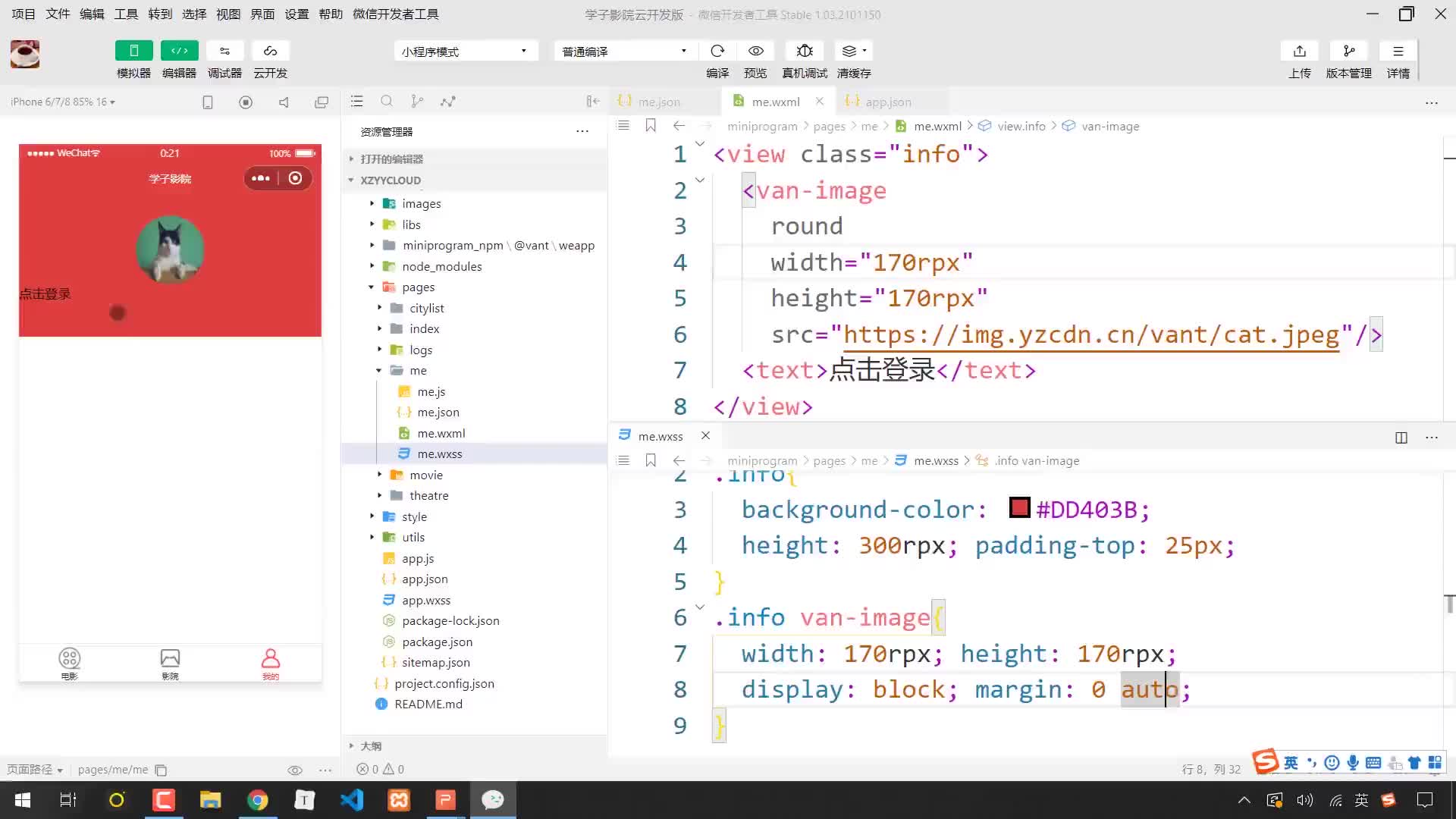Collapse the XZYYCLOUD project root
1456x819 pixels.
(x=474, y=180)
